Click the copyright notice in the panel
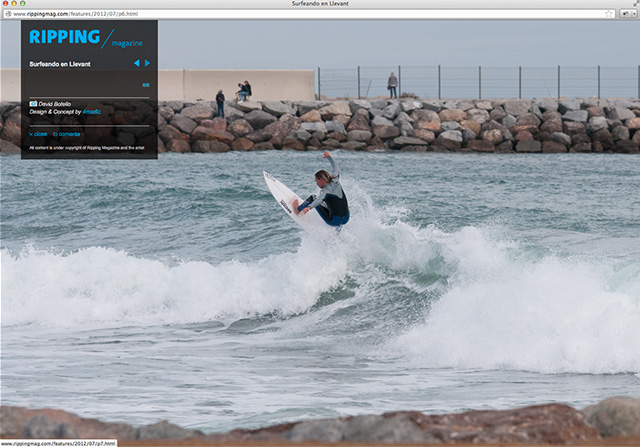 click(88, 147)
